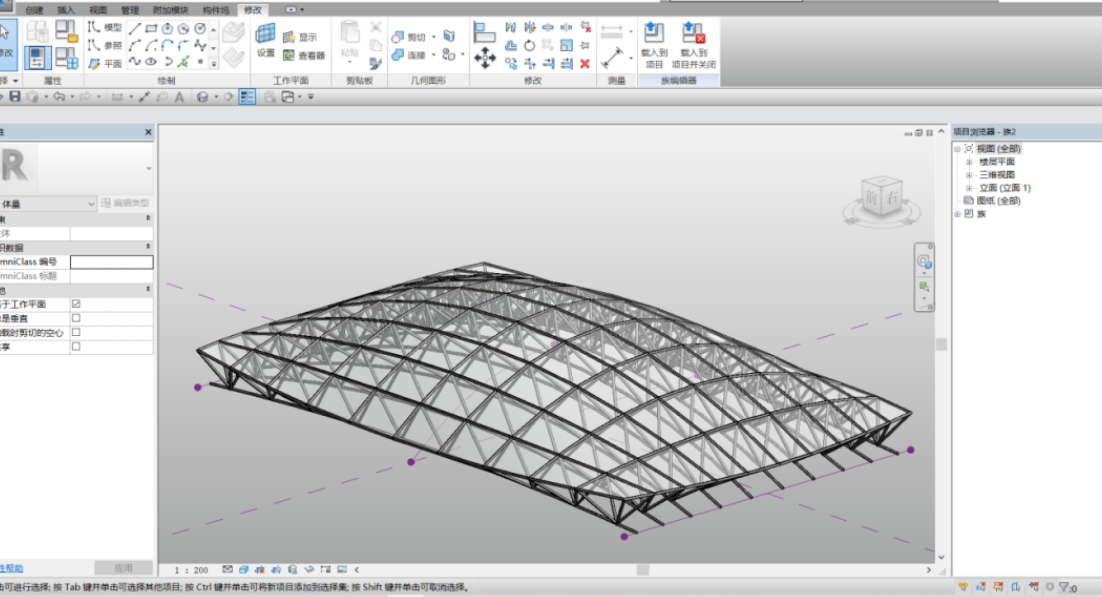Click the Save icon in quick access toolbar

[15, 96]
